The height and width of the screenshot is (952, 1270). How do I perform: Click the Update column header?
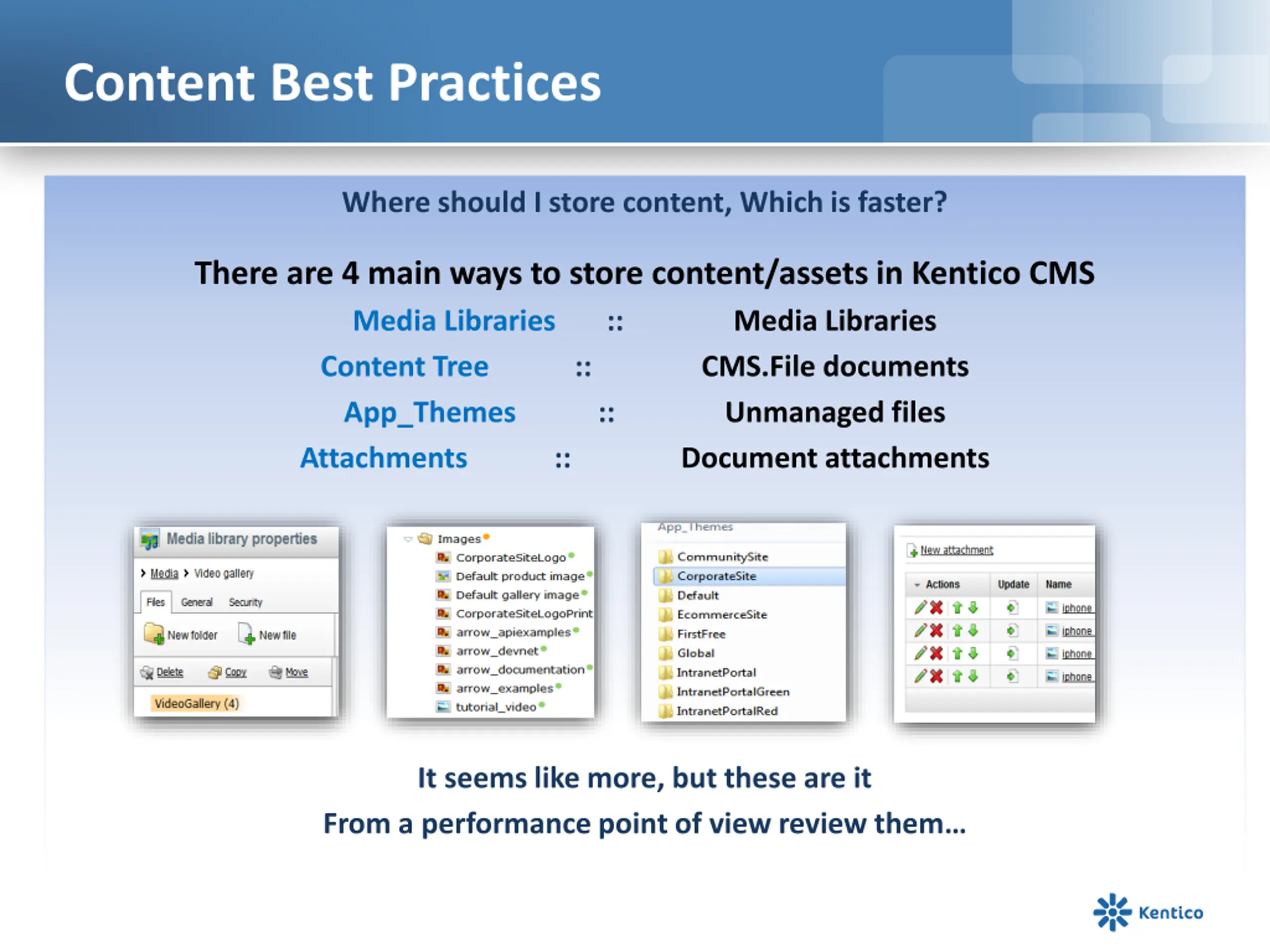[x=1014, y=584]
